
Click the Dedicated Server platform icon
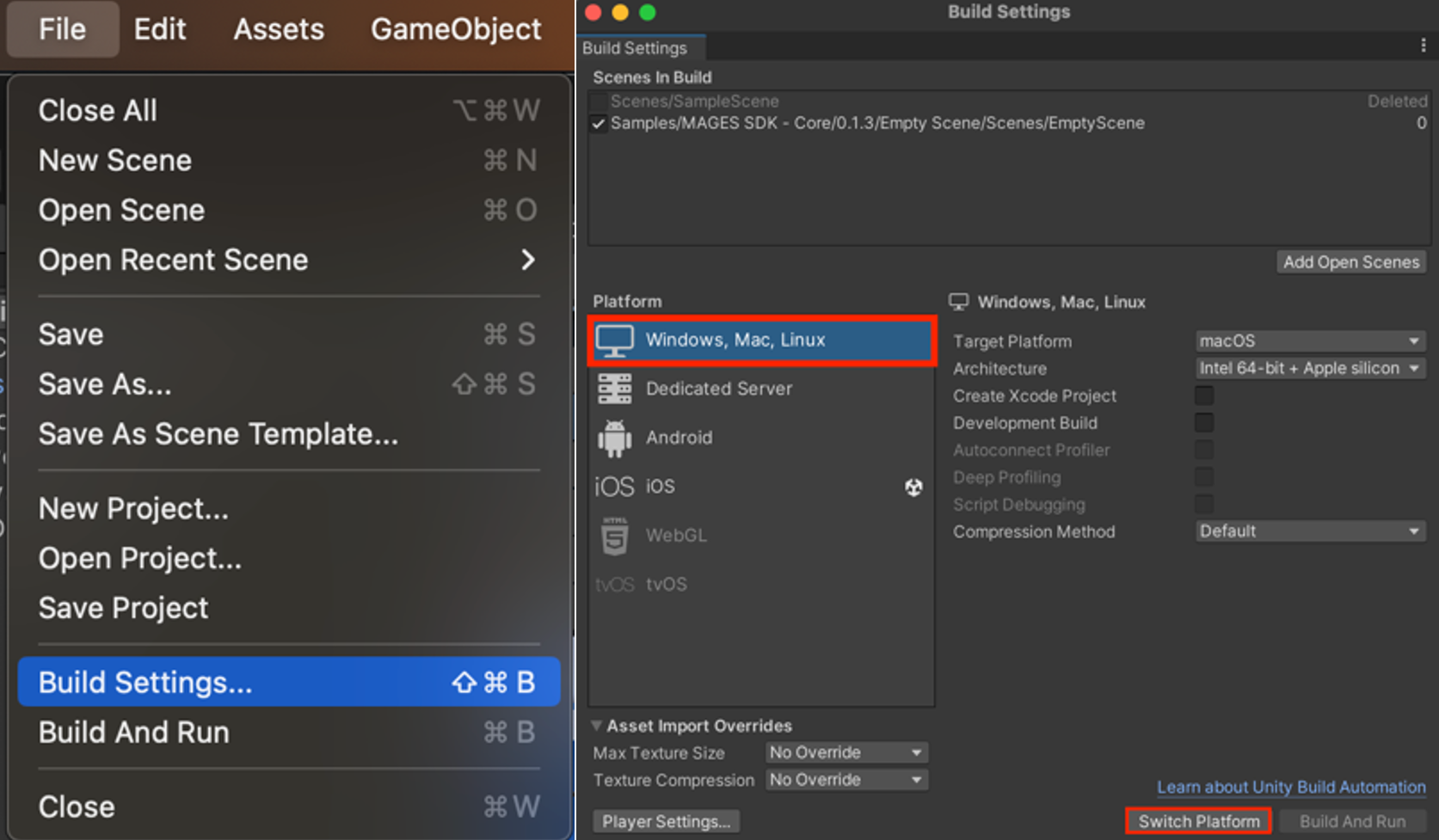[614, 389]
